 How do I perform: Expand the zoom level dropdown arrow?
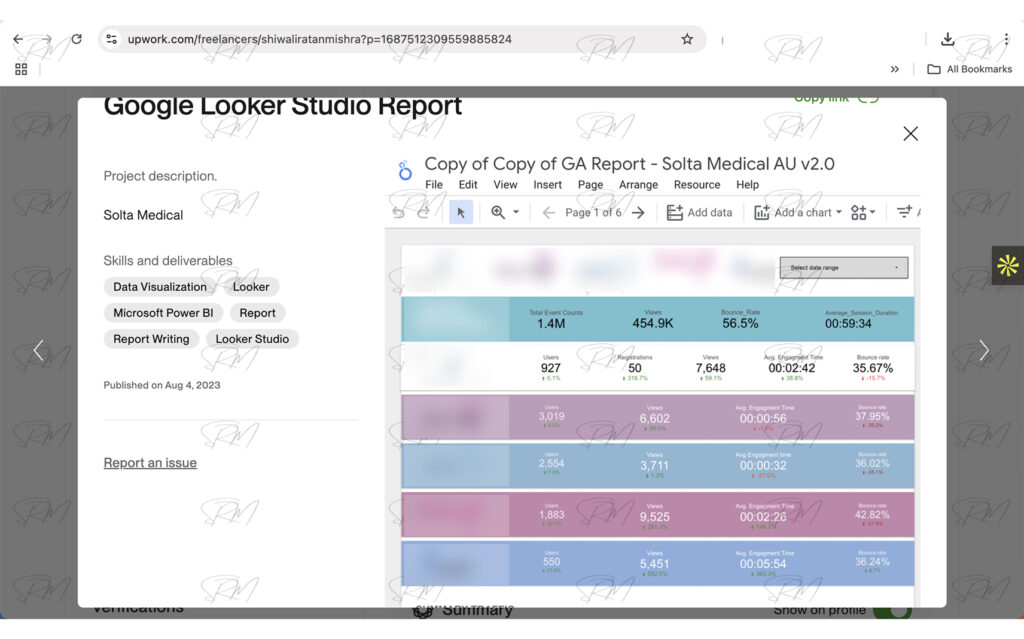tap(516, 212)
